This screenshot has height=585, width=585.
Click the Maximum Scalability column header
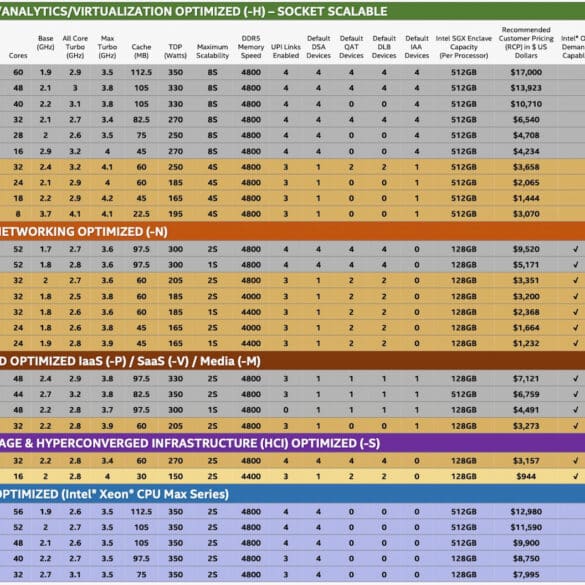click(212, 51)
